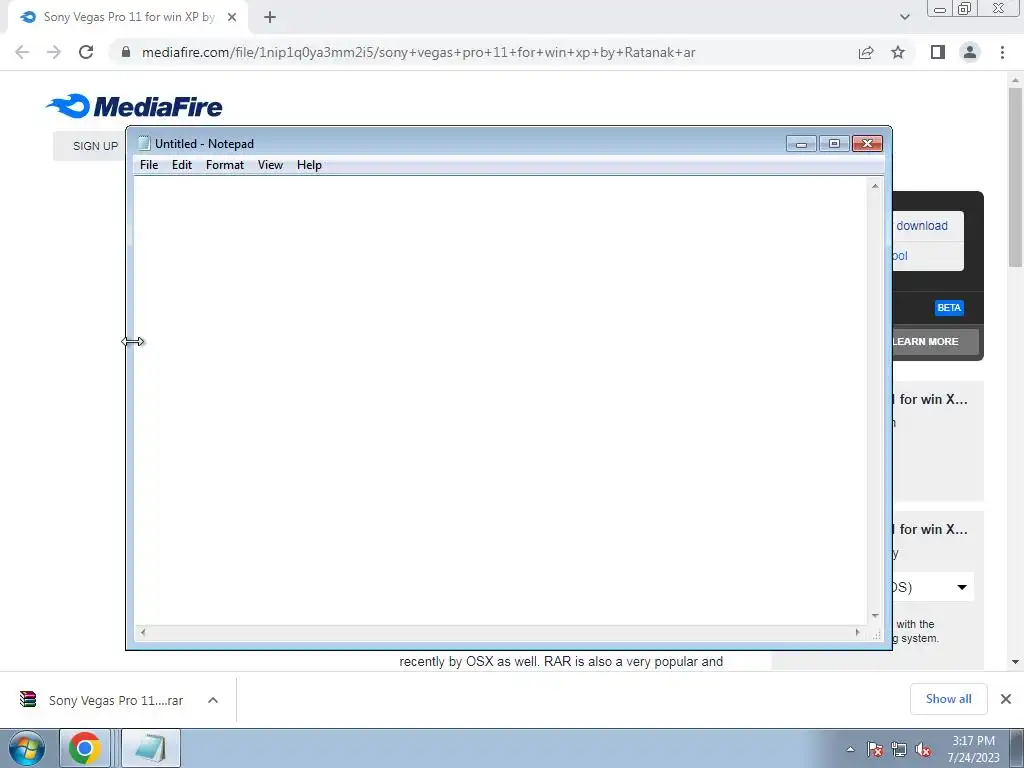Click inside the Notepad text area
This screenshot has height=768, width=1024.
[x=501, y=400]
